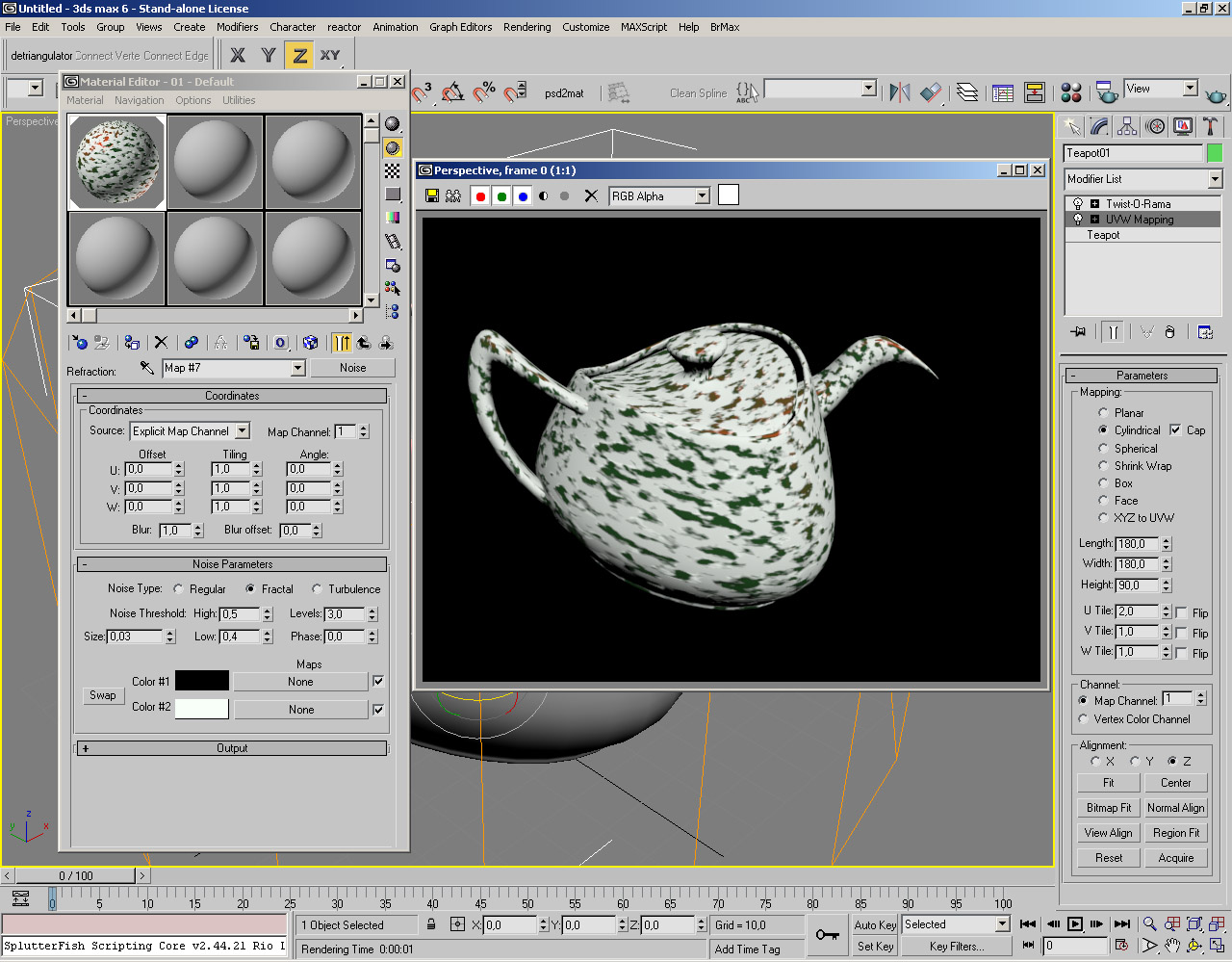This screenshot has width=1232, height=962.
Task: Open the Rendering menu
Action: click(x=526, y=27)
